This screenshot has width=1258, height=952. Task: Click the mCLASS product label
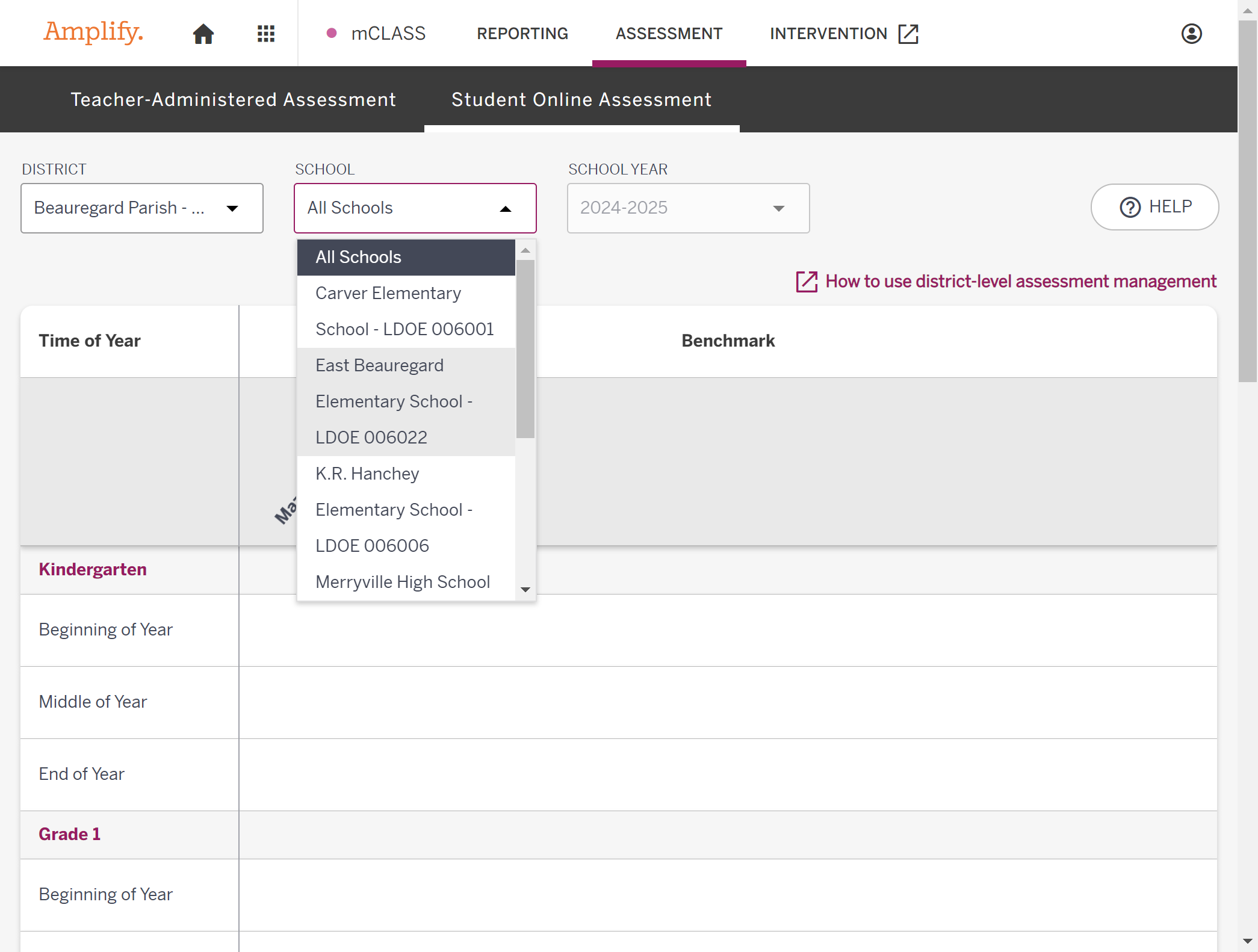pyautogui.click(x=388, y=34)
